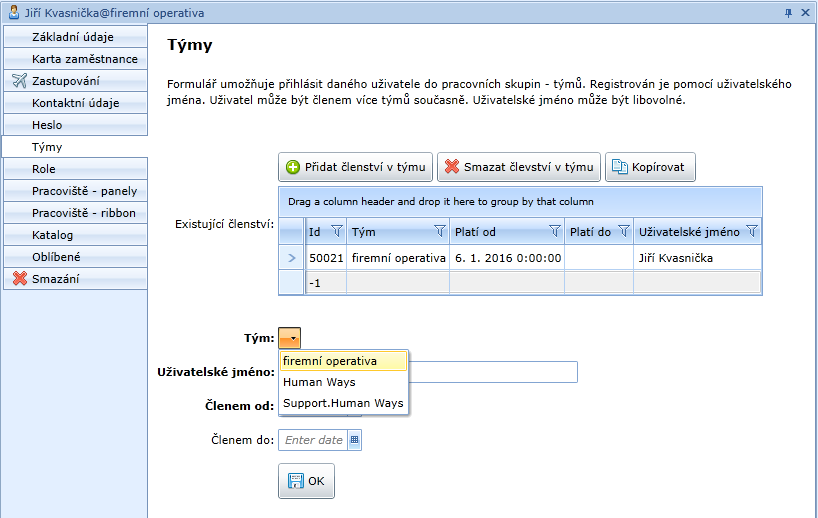Switch to the Role section

point(44,169)
